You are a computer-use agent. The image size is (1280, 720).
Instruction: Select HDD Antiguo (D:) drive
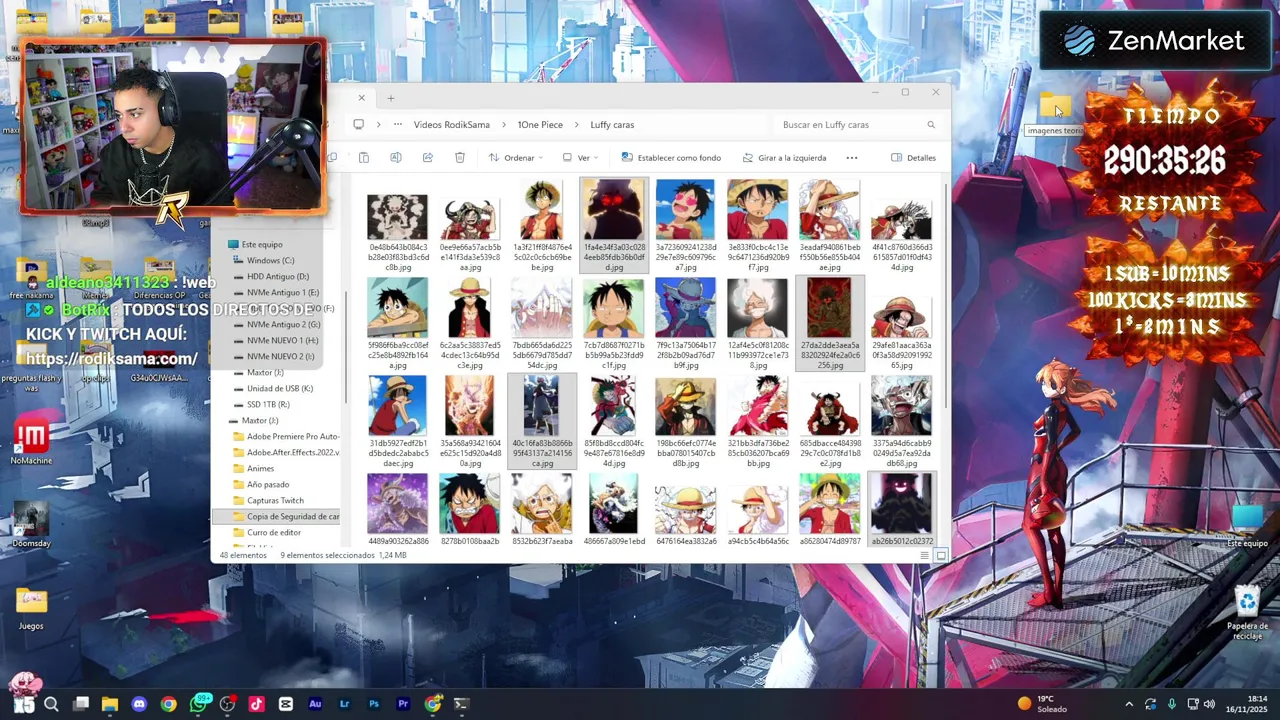pos(278,276)
